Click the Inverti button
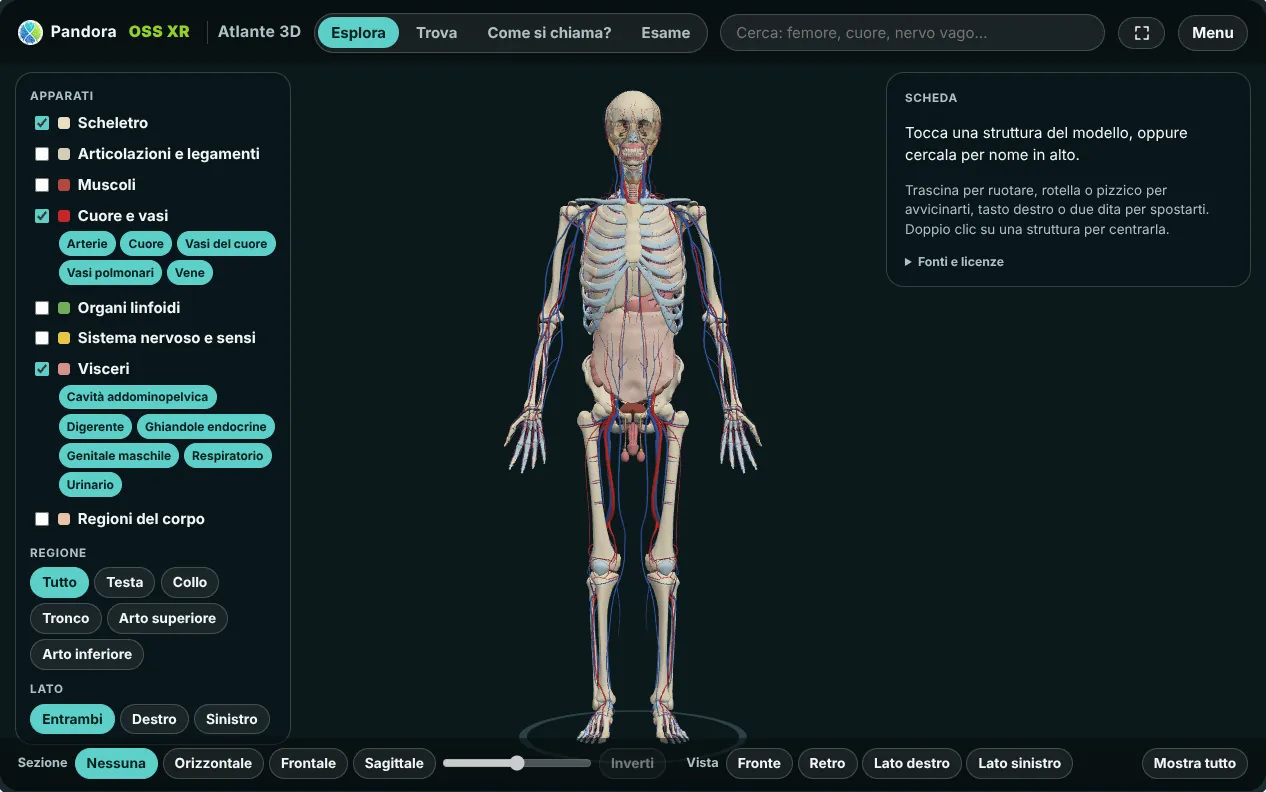The height and width of the screenshot is (792, 1266). click(632, 763)
